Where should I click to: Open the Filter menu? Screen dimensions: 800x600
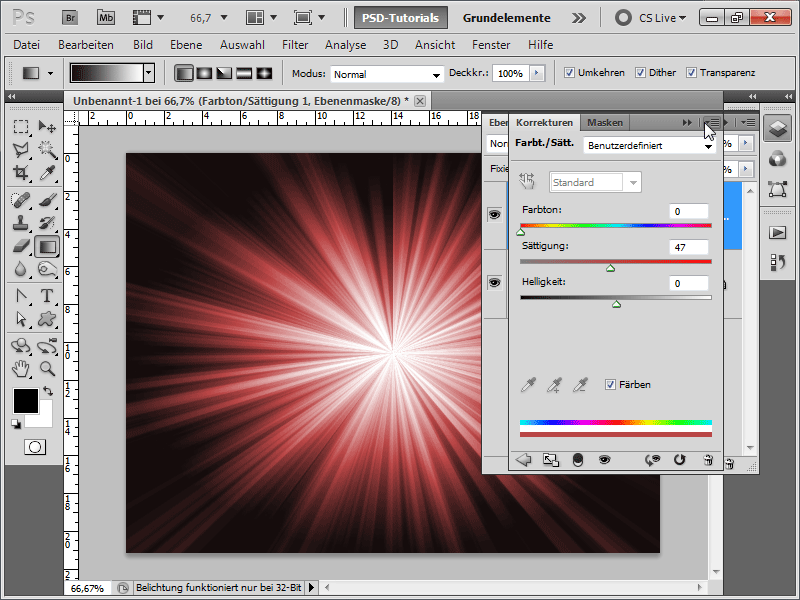point(295,45)
